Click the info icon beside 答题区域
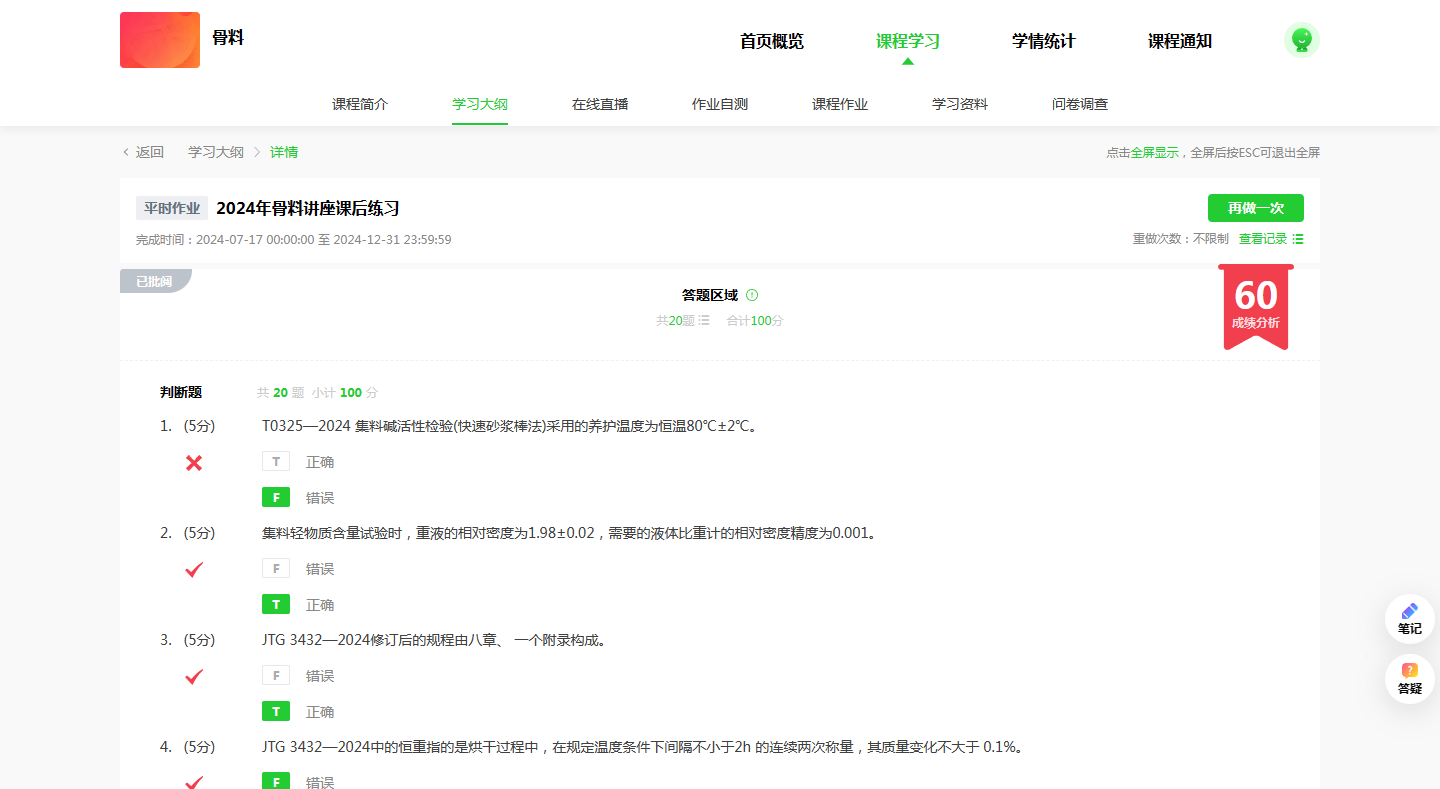 752,295
